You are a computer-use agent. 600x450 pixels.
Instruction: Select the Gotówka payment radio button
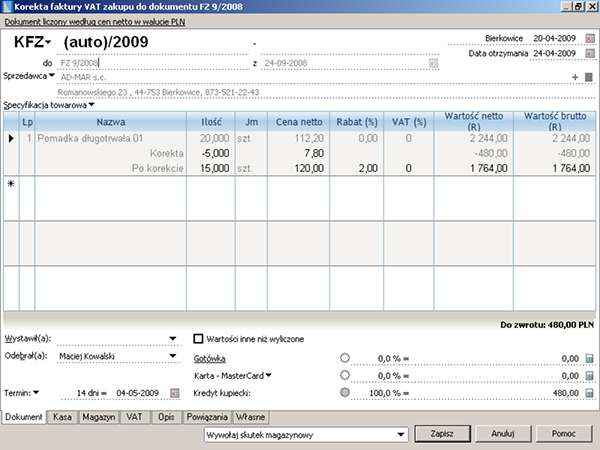(x=345, y=357)
